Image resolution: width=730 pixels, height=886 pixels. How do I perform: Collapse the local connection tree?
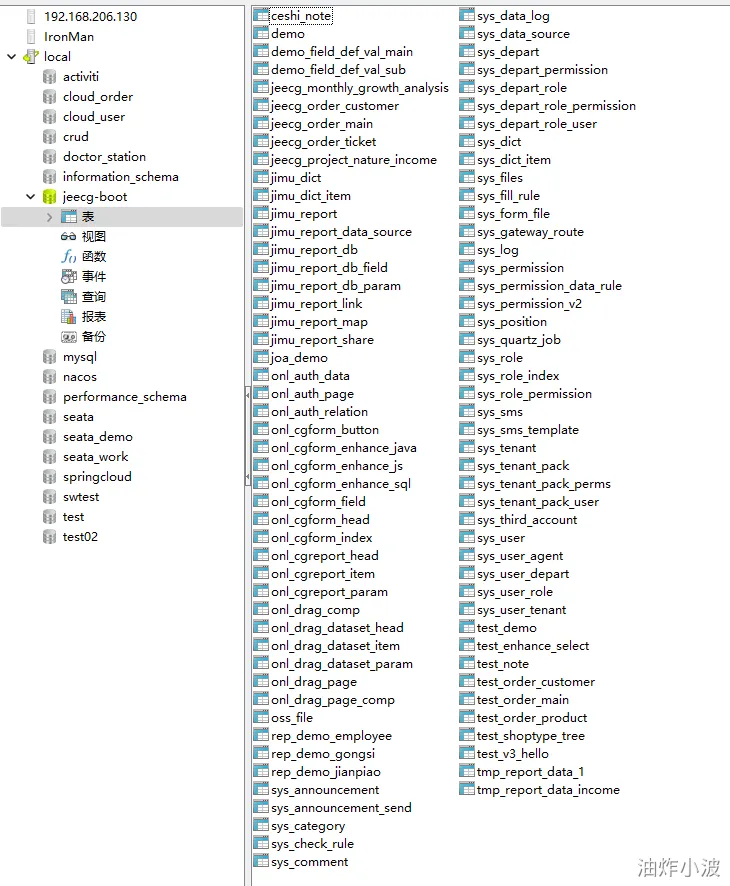tap(11, 57)
